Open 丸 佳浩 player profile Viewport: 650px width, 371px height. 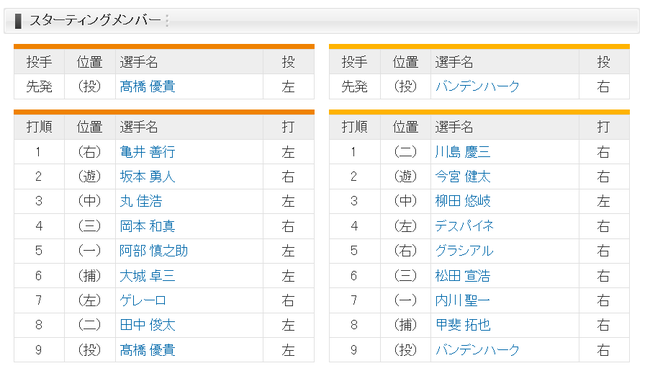[141, 201]
